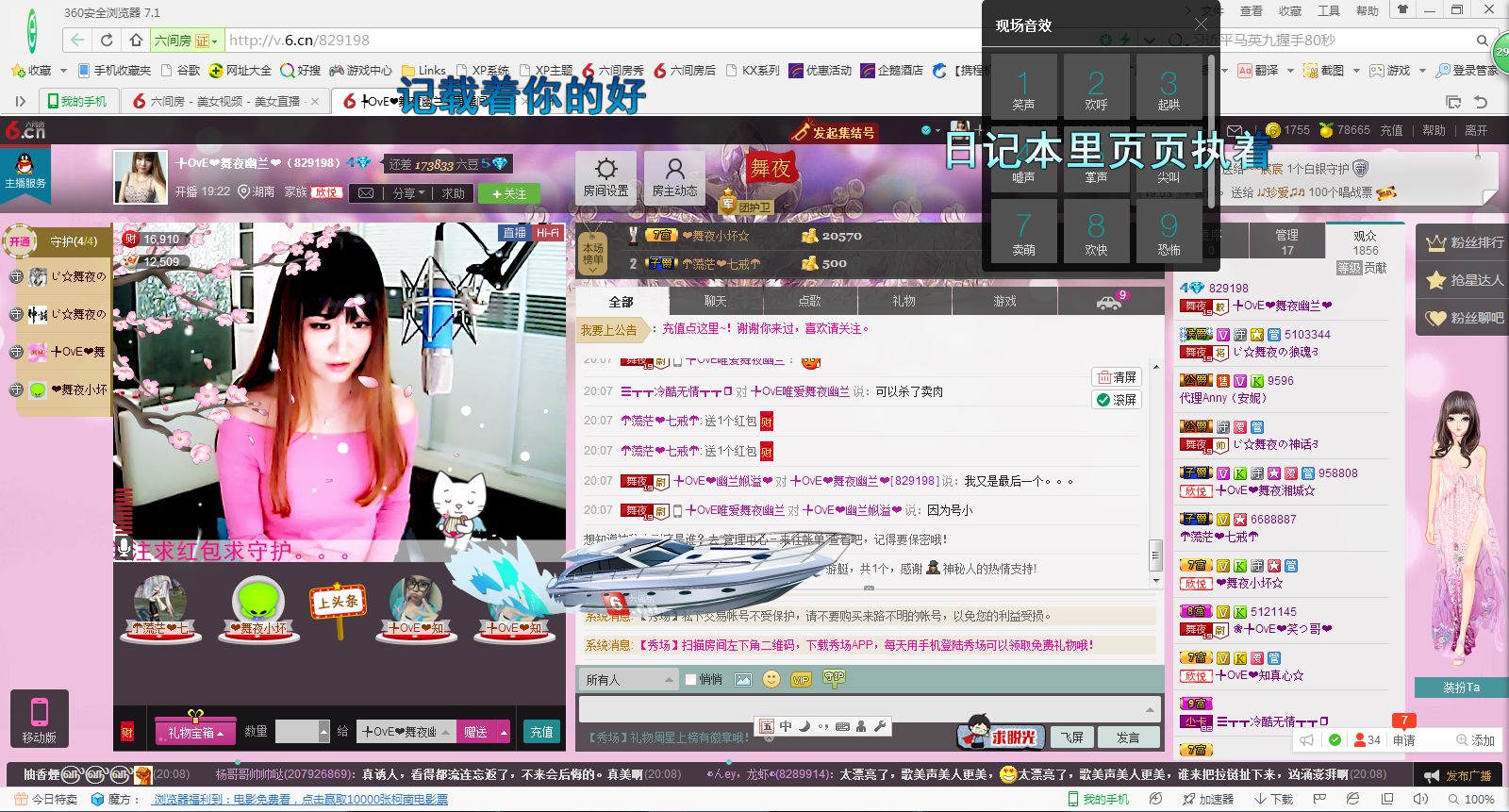
Task: Click the 赠送 gift send button
Action: pos(476,732)
